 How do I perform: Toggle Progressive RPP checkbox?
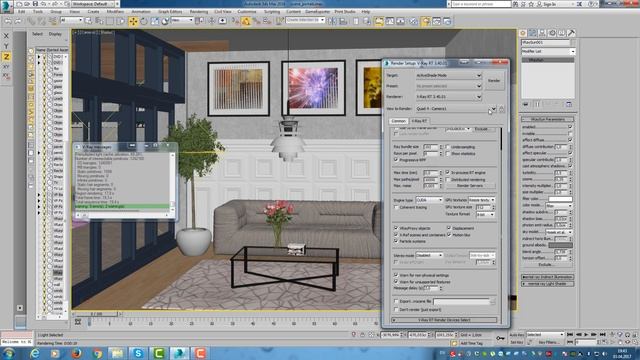pyautogui.click(x=396, y=160)
